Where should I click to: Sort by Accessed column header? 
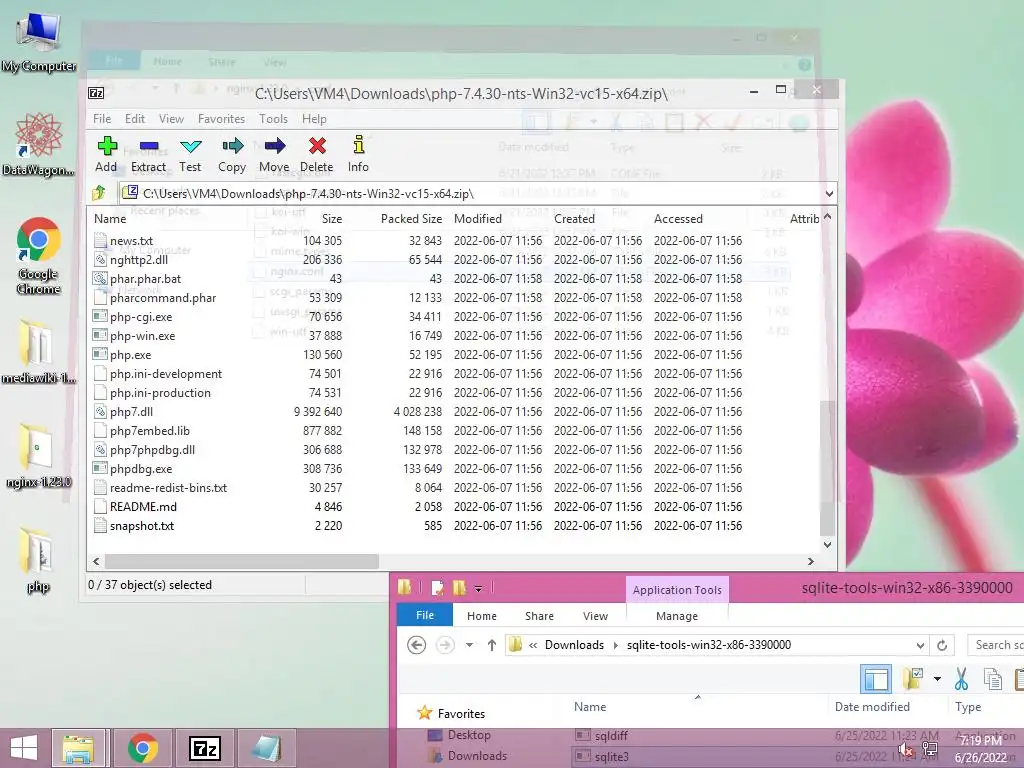[x=678, y=219]
